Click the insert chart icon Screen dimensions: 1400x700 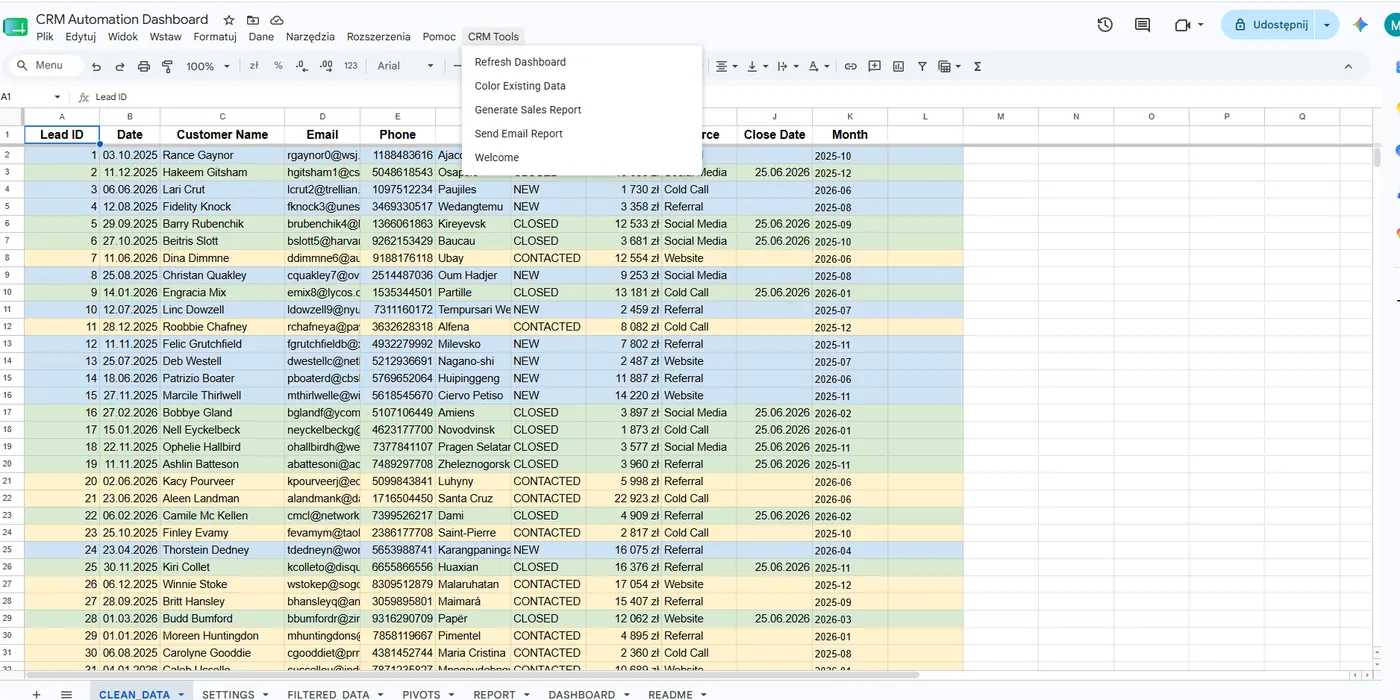tap(898, 66)
